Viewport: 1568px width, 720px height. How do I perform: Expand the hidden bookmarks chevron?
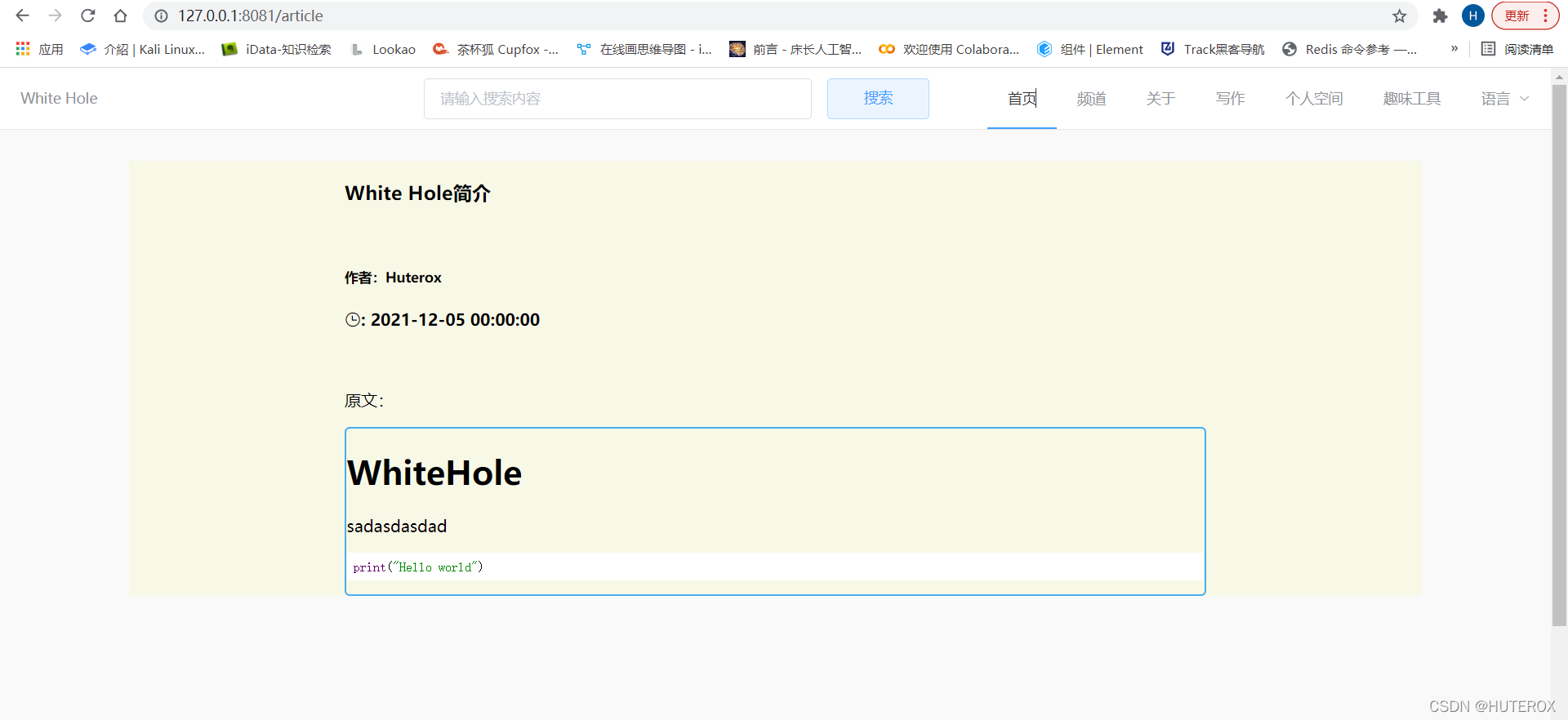point(1454,49)
